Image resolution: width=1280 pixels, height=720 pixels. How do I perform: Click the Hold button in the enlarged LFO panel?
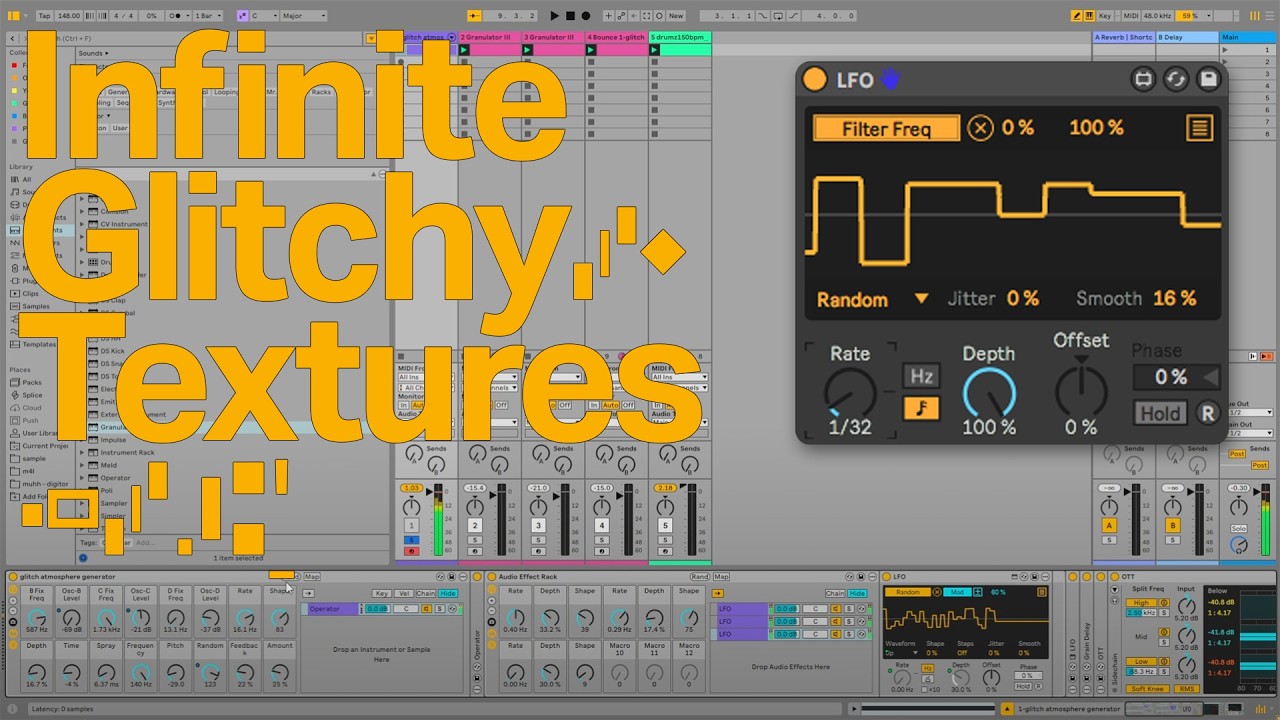(x=1161, y=413)
